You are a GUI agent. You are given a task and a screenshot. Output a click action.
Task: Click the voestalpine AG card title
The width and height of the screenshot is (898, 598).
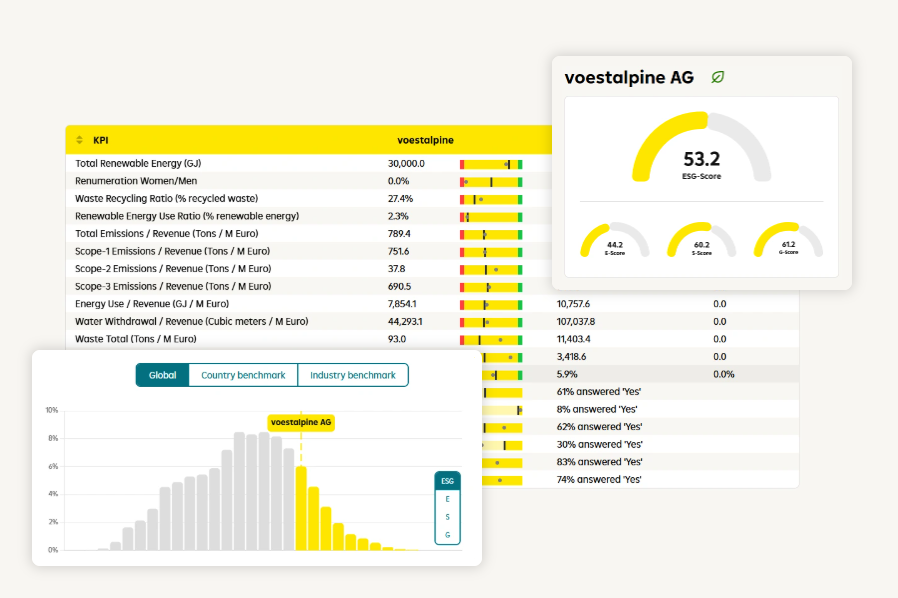(x=629, y=77)
